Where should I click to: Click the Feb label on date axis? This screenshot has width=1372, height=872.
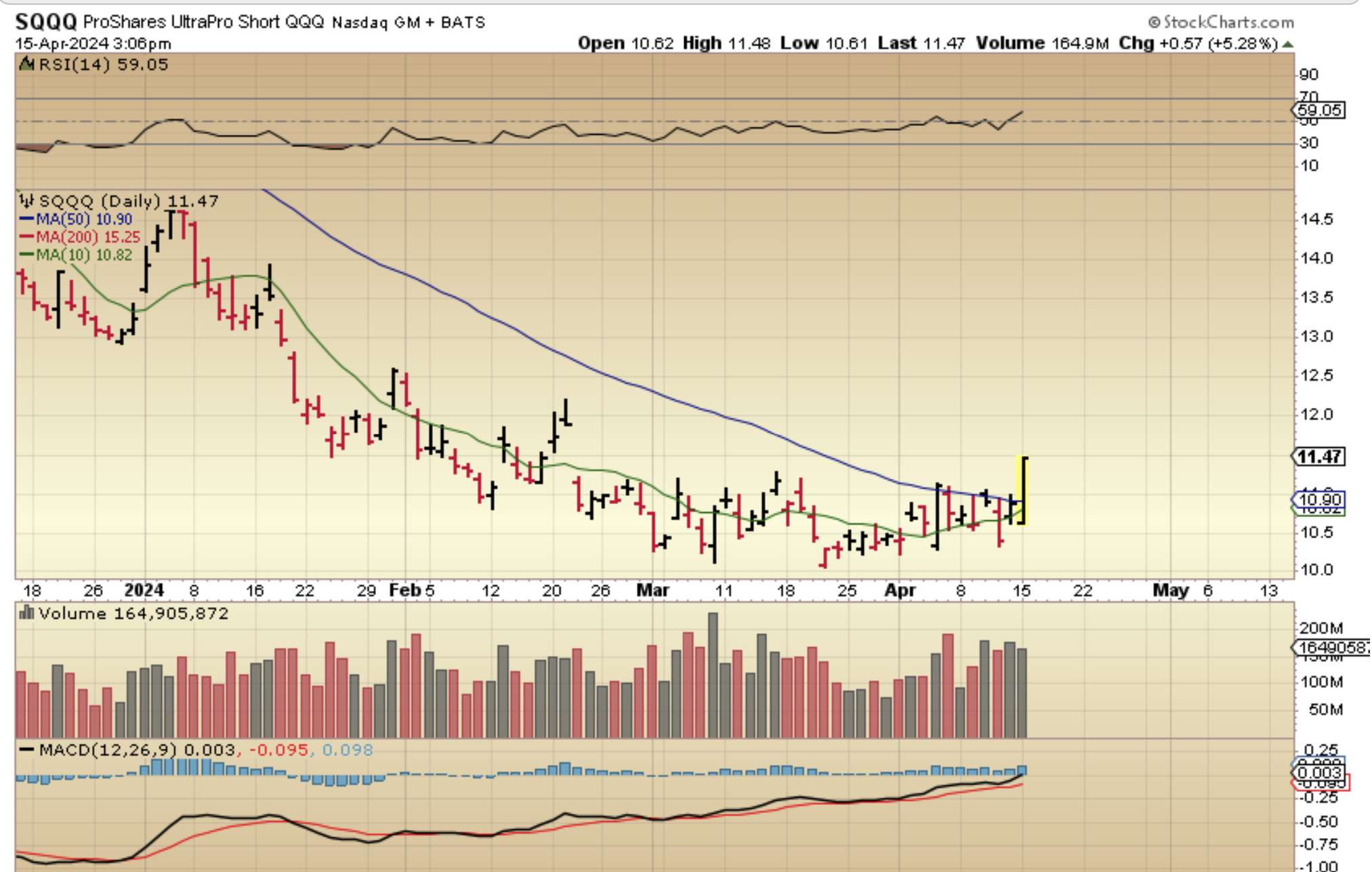click(x=405, y=591)
